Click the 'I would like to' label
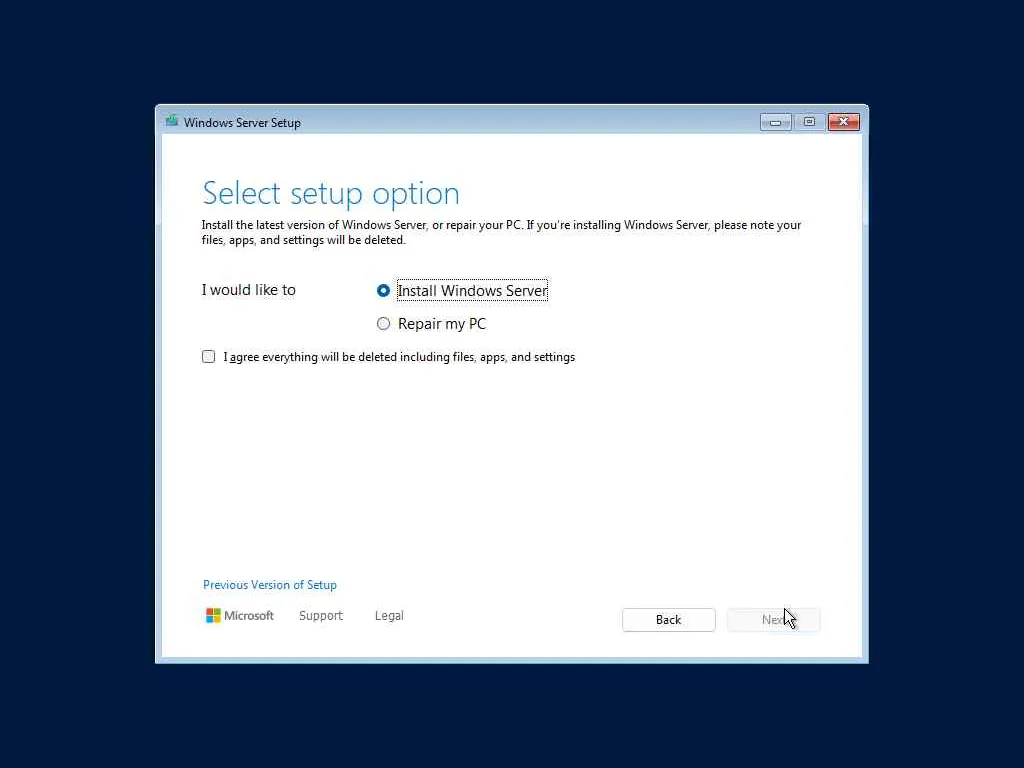 coord(249,290)
